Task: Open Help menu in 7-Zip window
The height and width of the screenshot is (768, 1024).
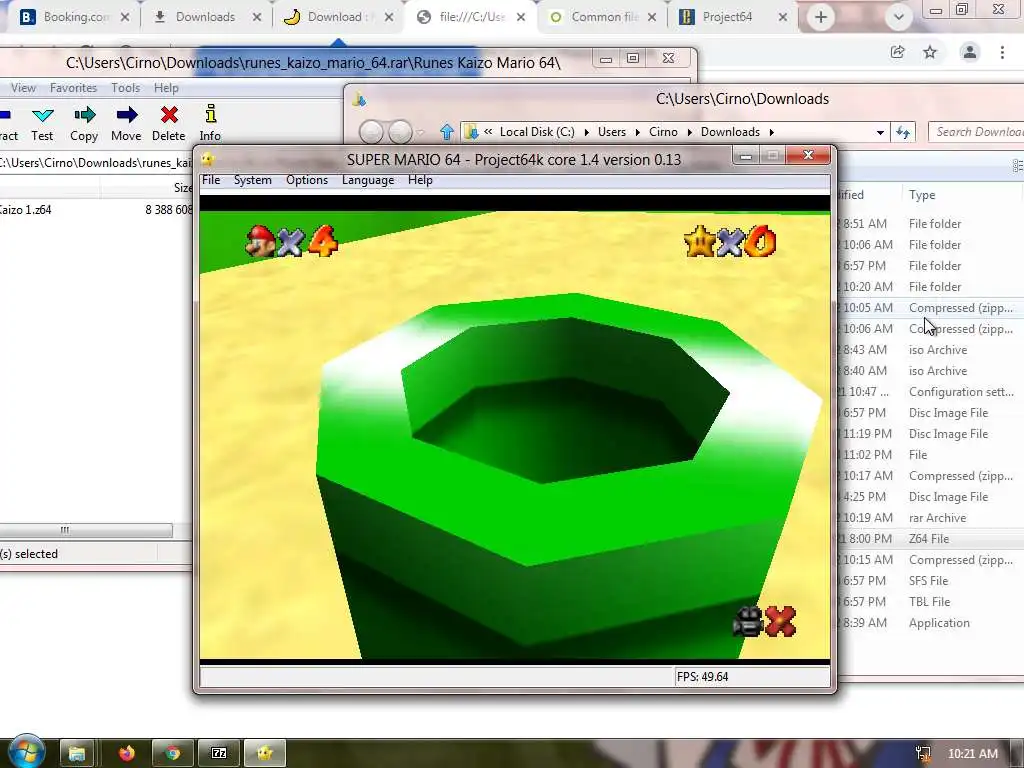Action: tap(166, 88)
